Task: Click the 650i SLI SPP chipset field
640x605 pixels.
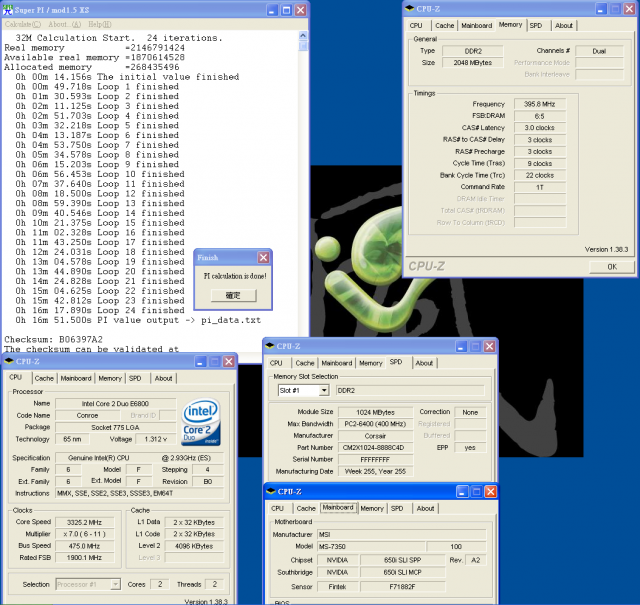Action: pos(402,560)
